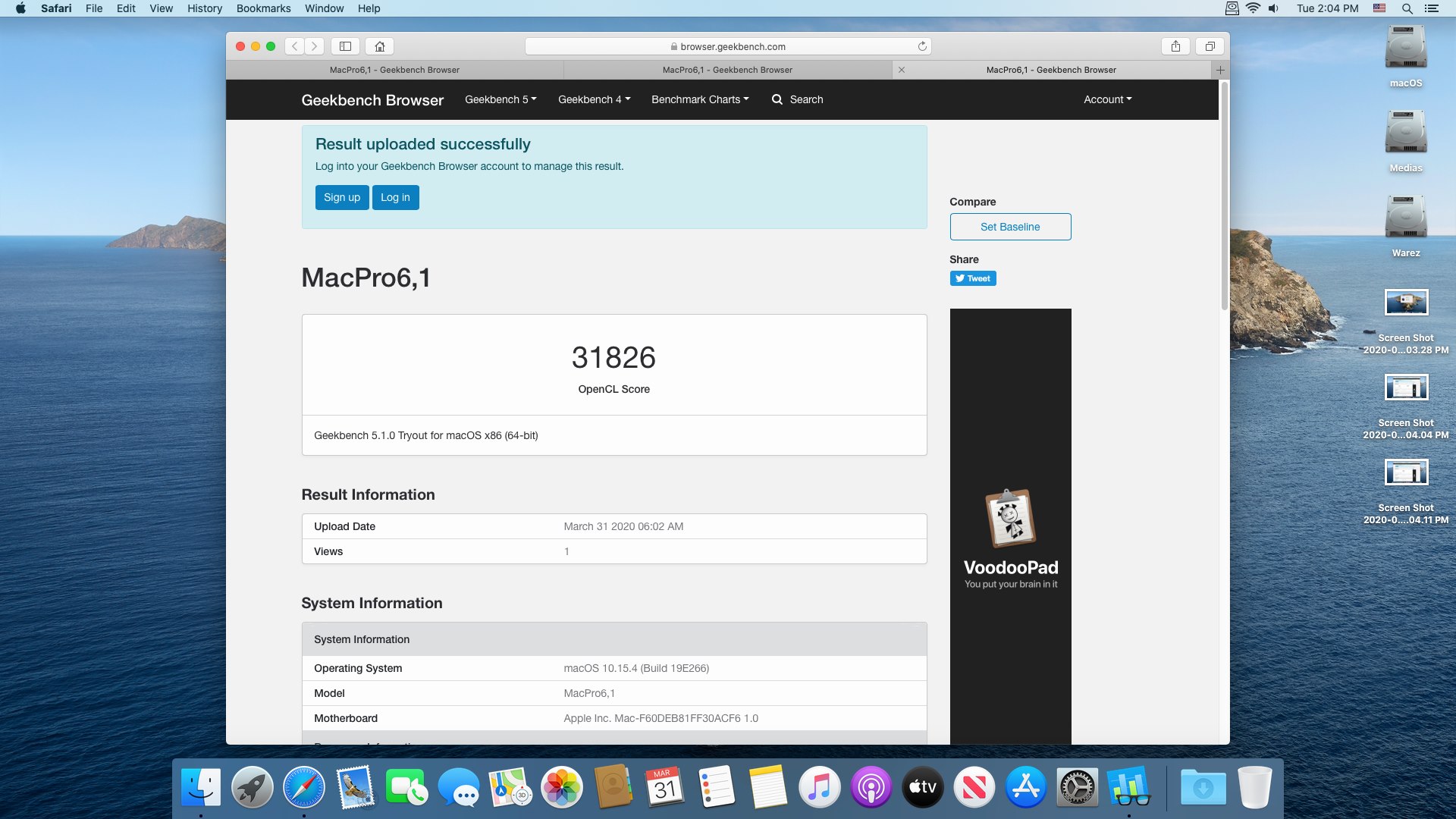Open Safari compass icon in Dock
The height and width of the screenshot is (819, 1456).
pos(304,787)
